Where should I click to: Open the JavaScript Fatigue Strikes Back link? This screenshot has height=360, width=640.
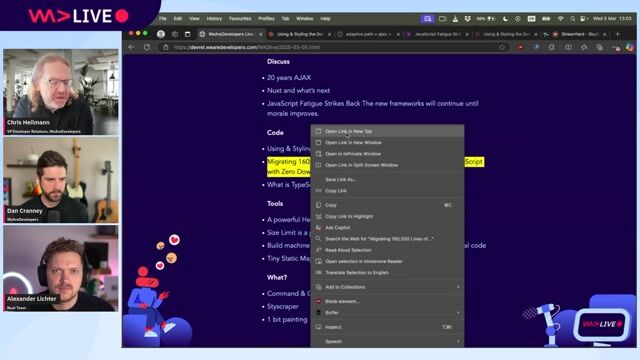tap(372, 109)
